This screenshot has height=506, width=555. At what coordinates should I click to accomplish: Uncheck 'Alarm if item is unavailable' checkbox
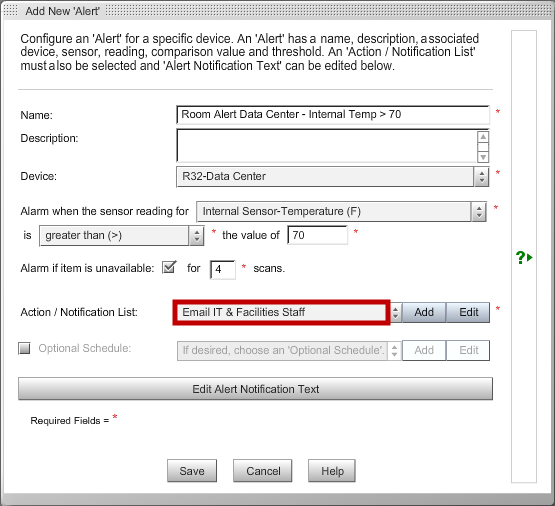pos(169,267)
